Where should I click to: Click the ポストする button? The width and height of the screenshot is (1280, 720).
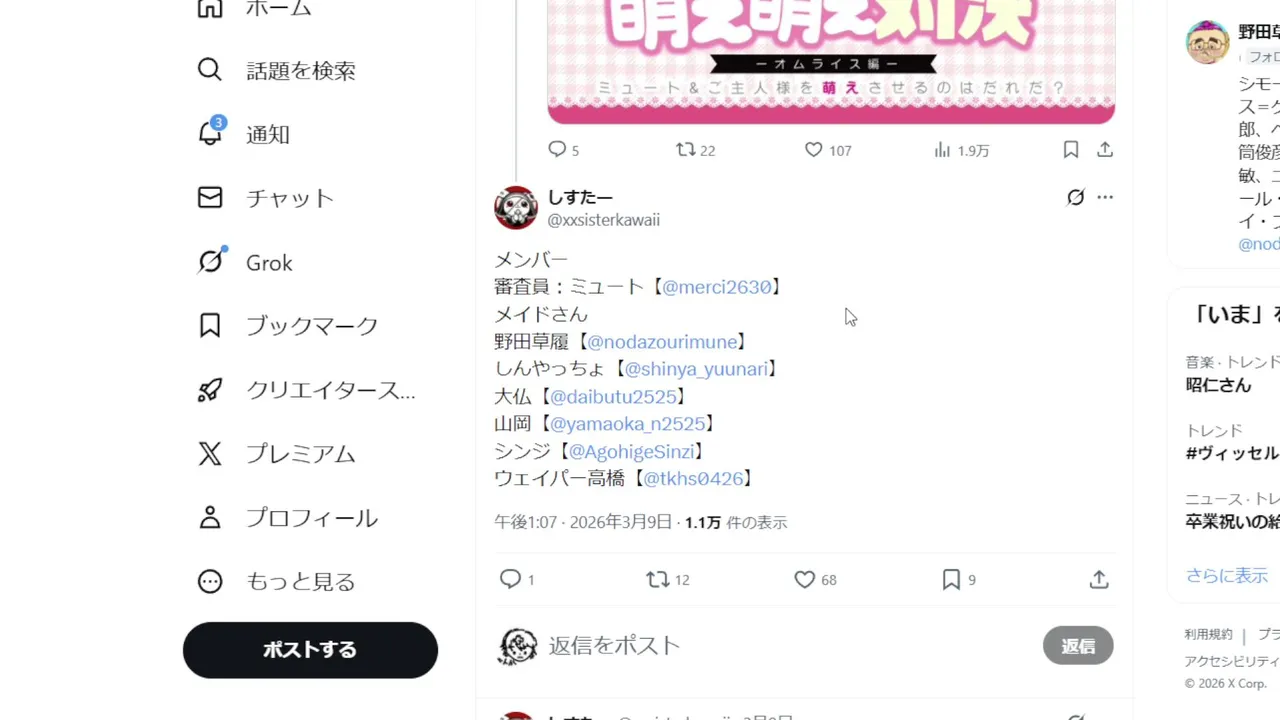(x=310, y=650)
